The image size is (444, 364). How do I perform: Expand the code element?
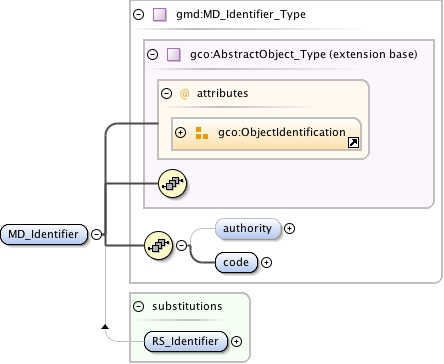266,263
